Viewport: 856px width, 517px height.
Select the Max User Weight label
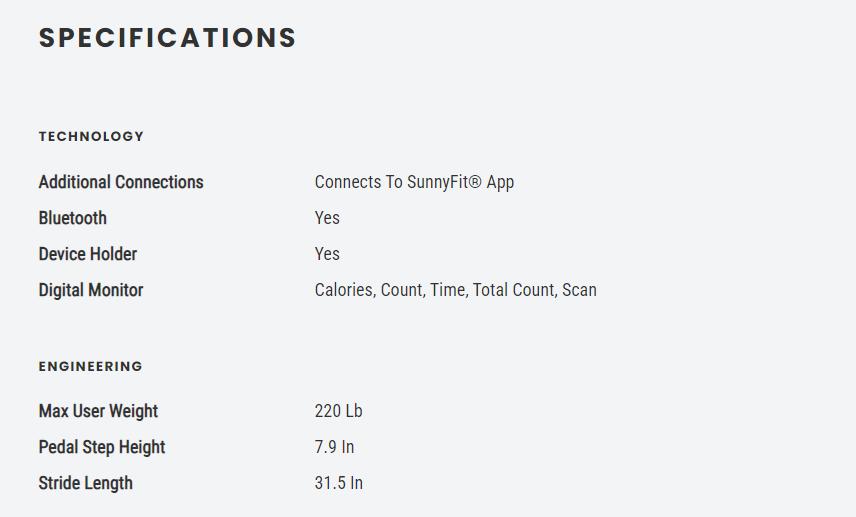[x=98, y=411]
